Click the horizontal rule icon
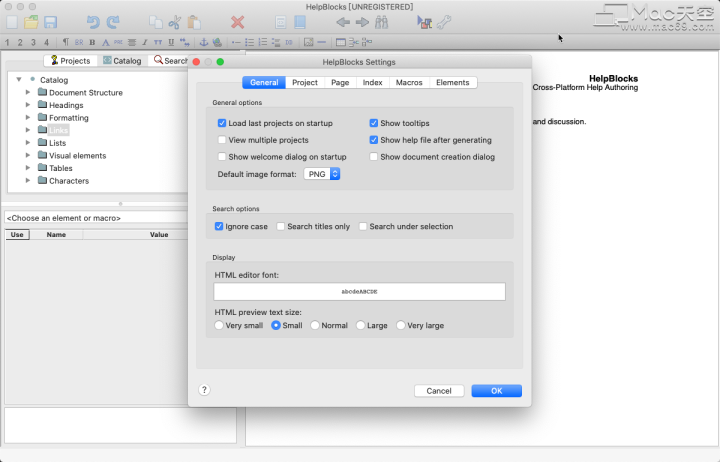720x462 pixels. point(321,42)
